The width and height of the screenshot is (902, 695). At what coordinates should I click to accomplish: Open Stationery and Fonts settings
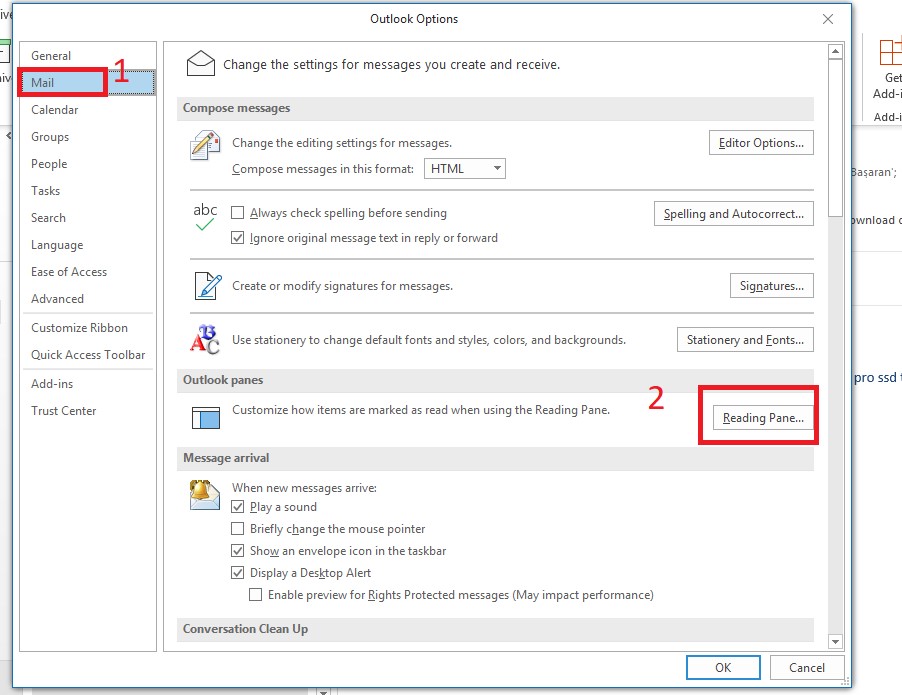click(x=745, y=339)
